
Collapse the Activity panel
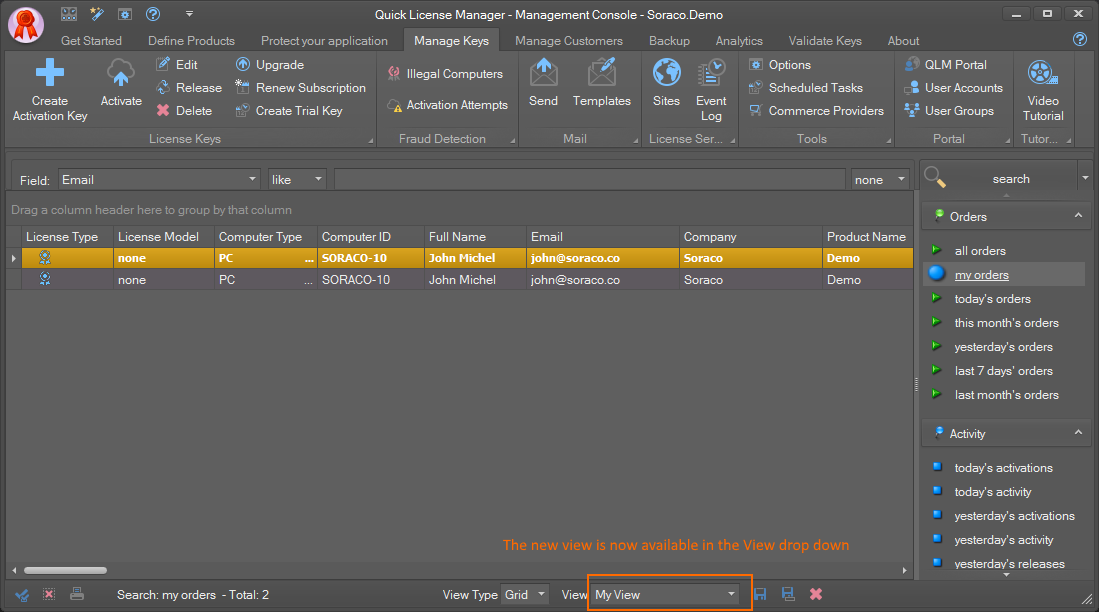click(1078, 433)
